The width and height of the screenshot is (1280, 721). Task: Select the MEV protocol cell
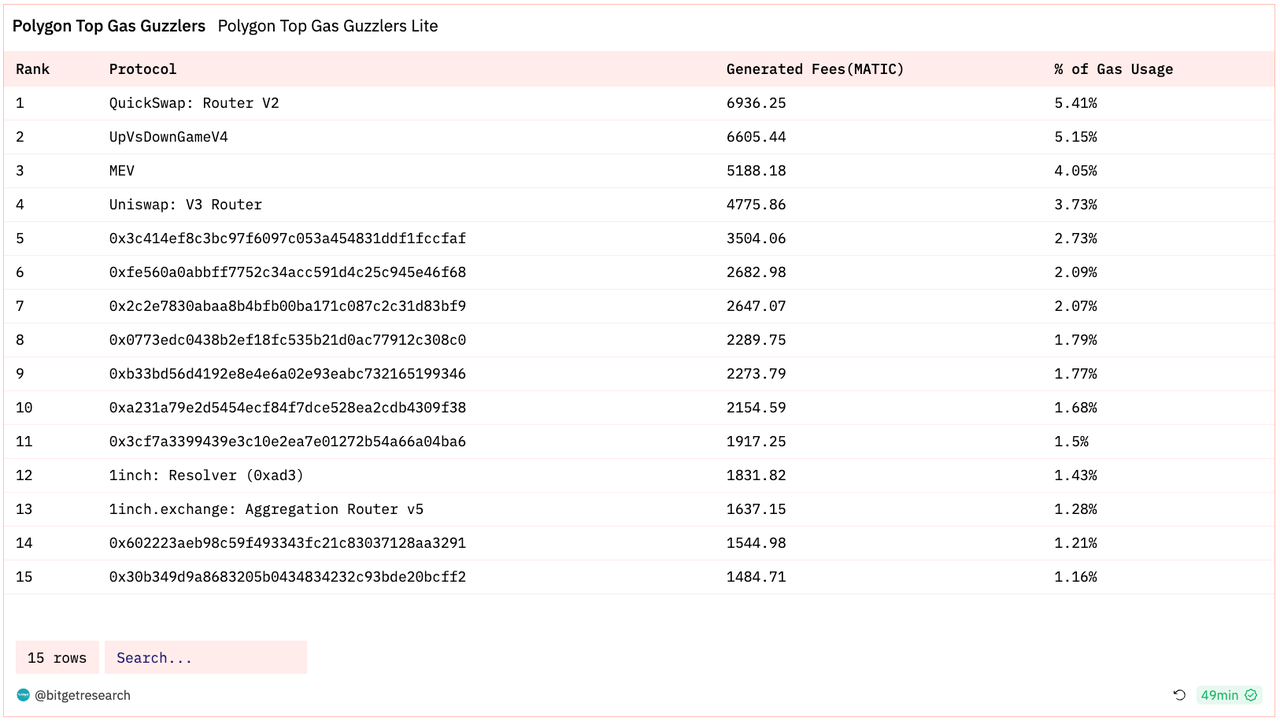point(122,171)
